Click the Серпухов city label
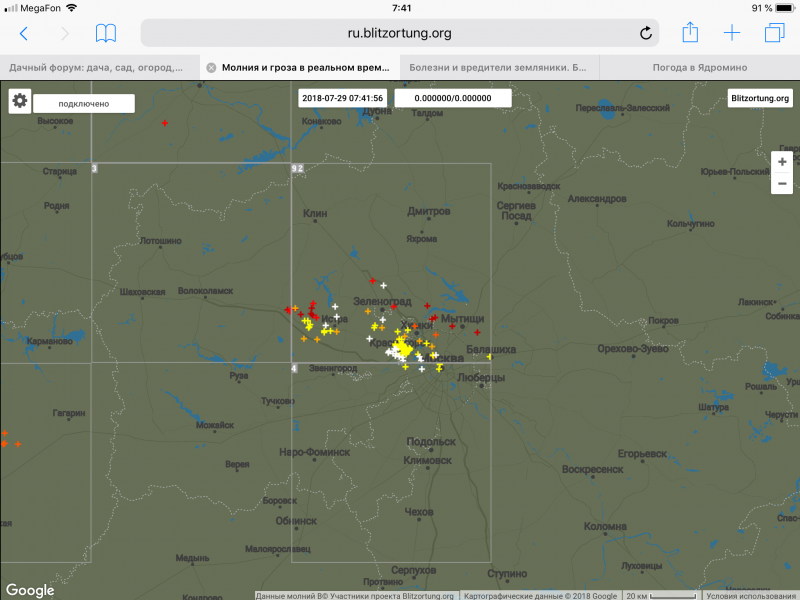 click(x=414, y=570)
